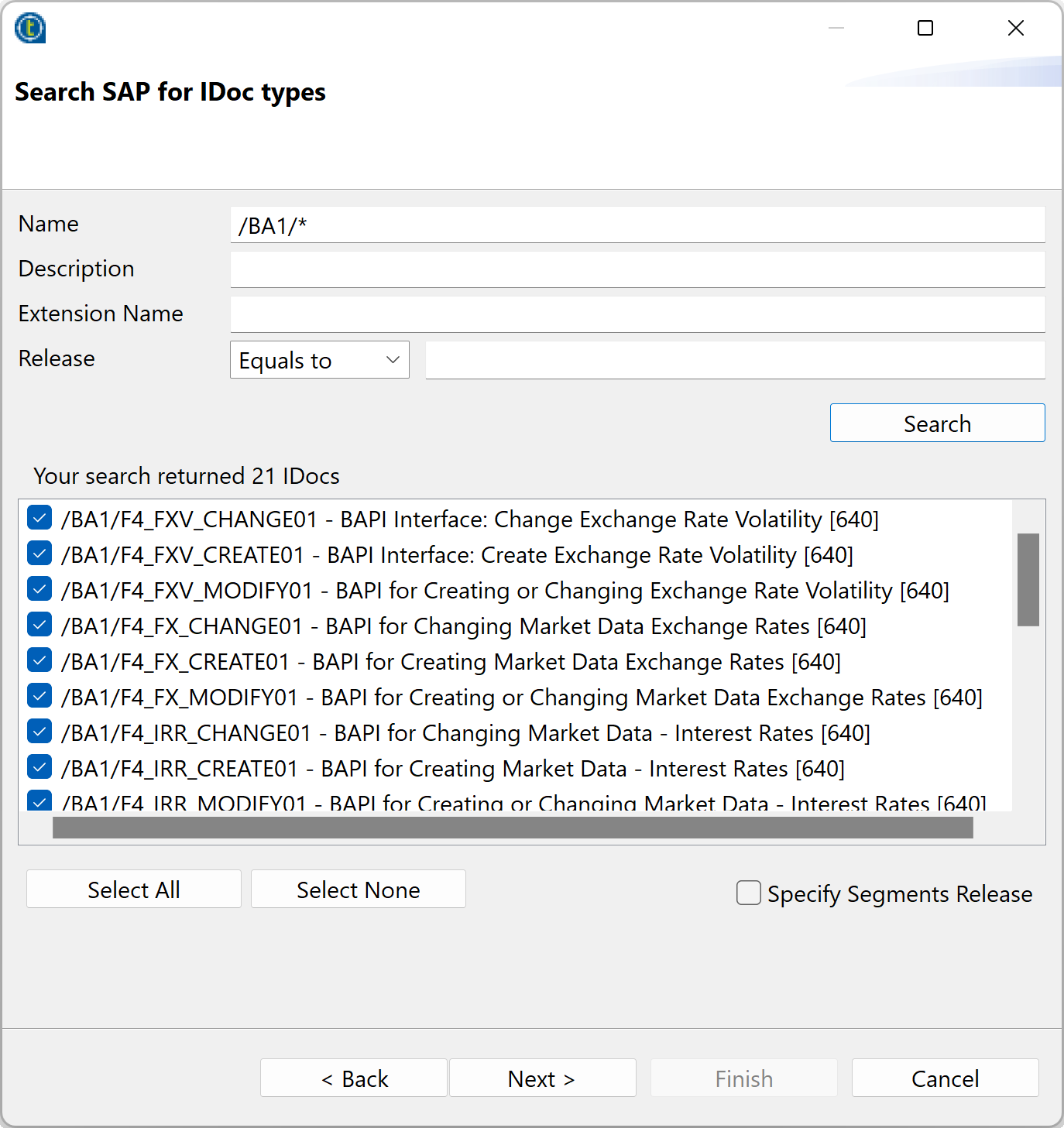
Task: Click Select None
Action: [358, 889]
